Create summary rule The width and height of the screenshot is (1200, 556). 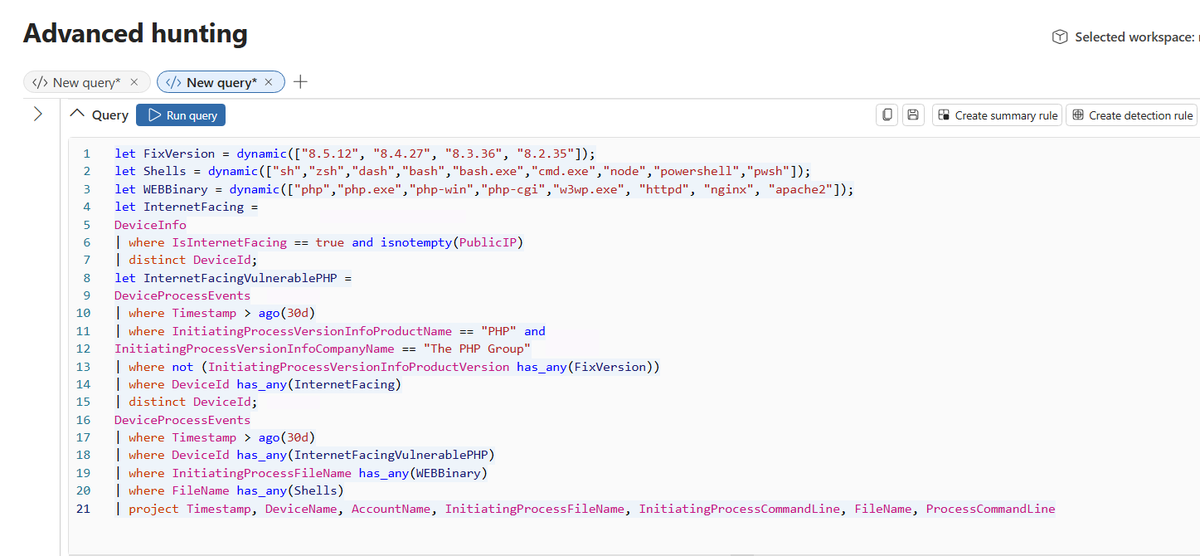point(996,115)
